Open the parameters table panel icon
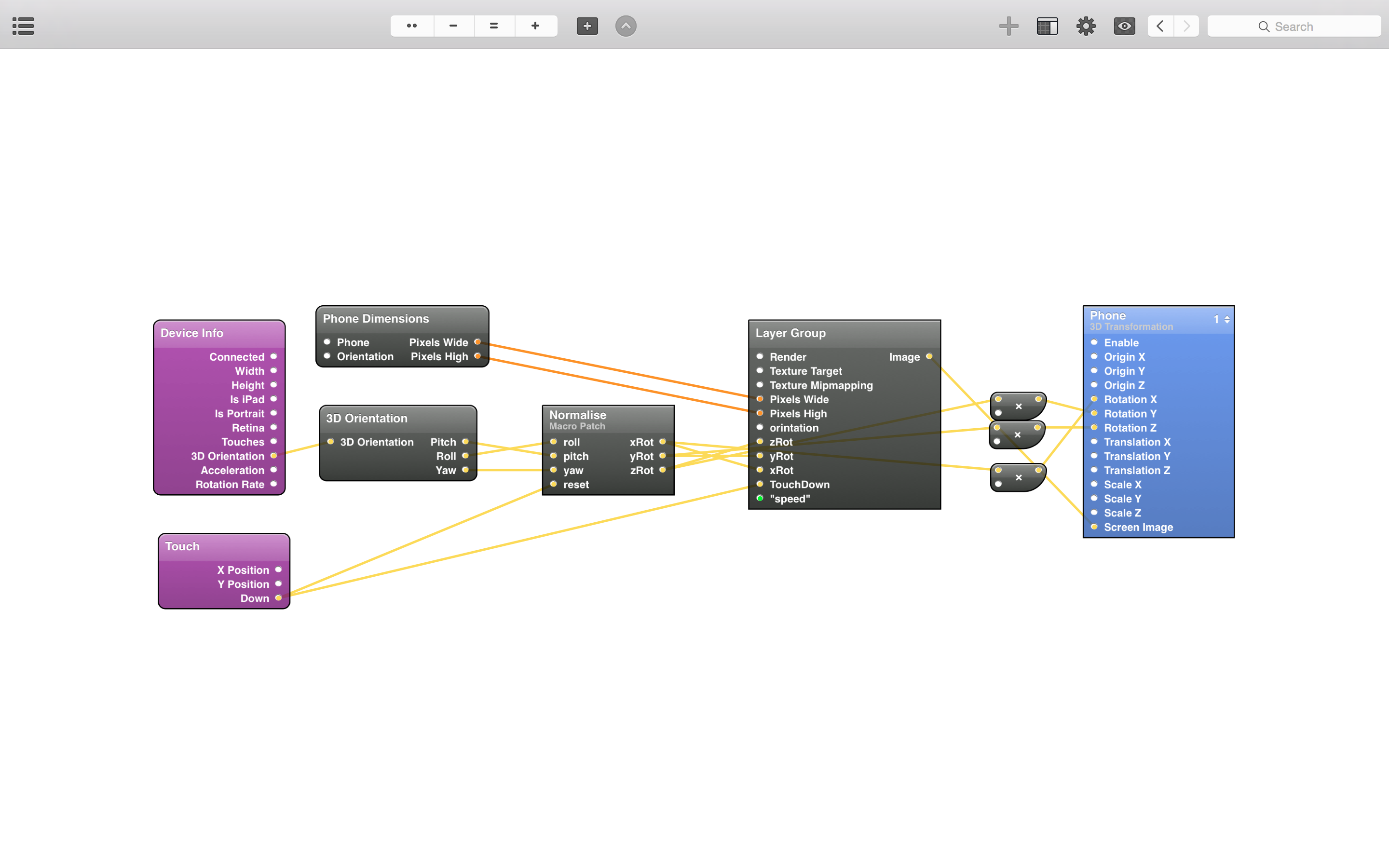This screenshot has width=1389, height=868. pos(1047,26)
